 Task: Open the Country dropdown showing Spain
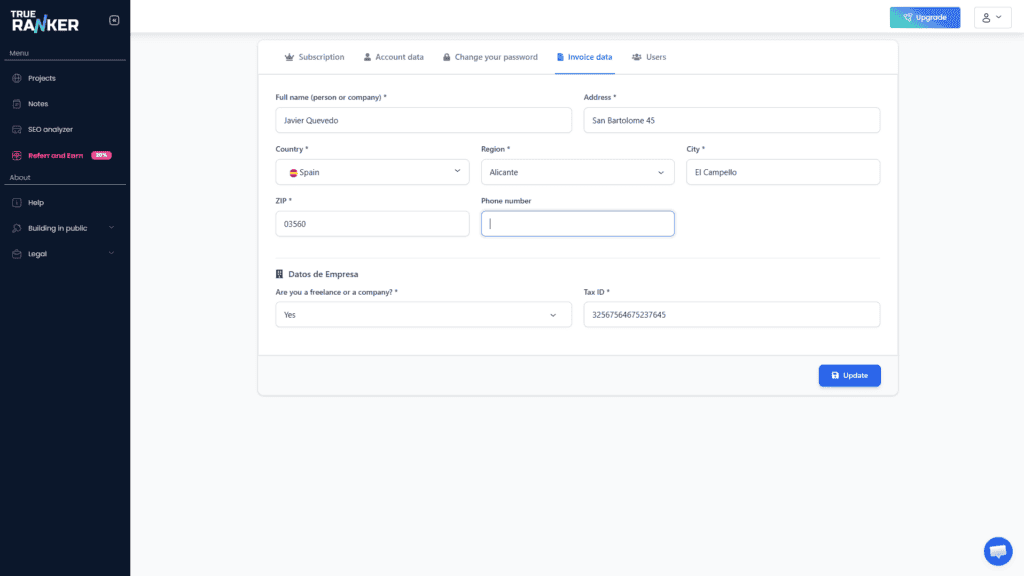click(x=372, y=172)
